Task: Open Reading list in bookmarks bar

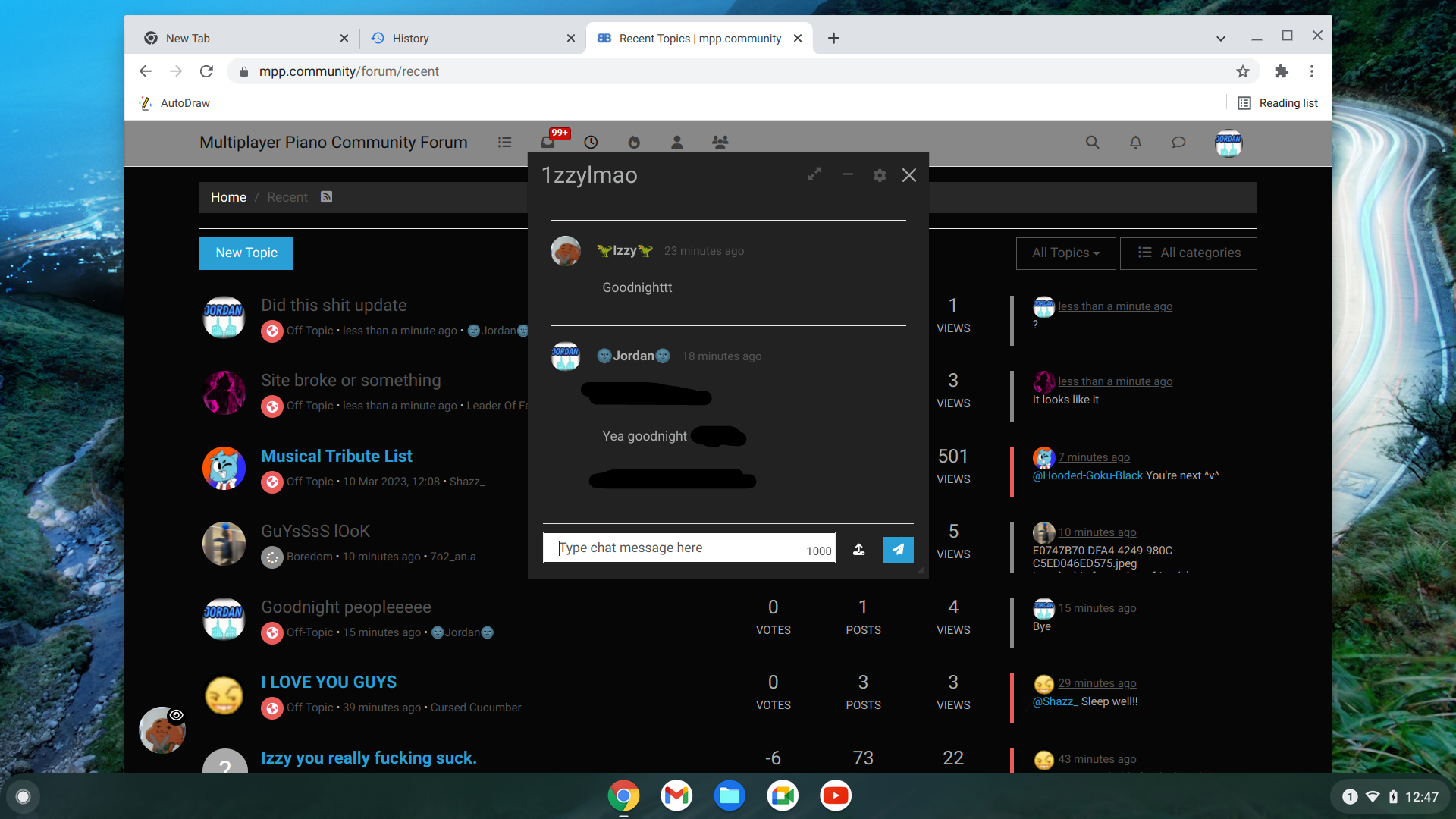Action: (1277, 103)
